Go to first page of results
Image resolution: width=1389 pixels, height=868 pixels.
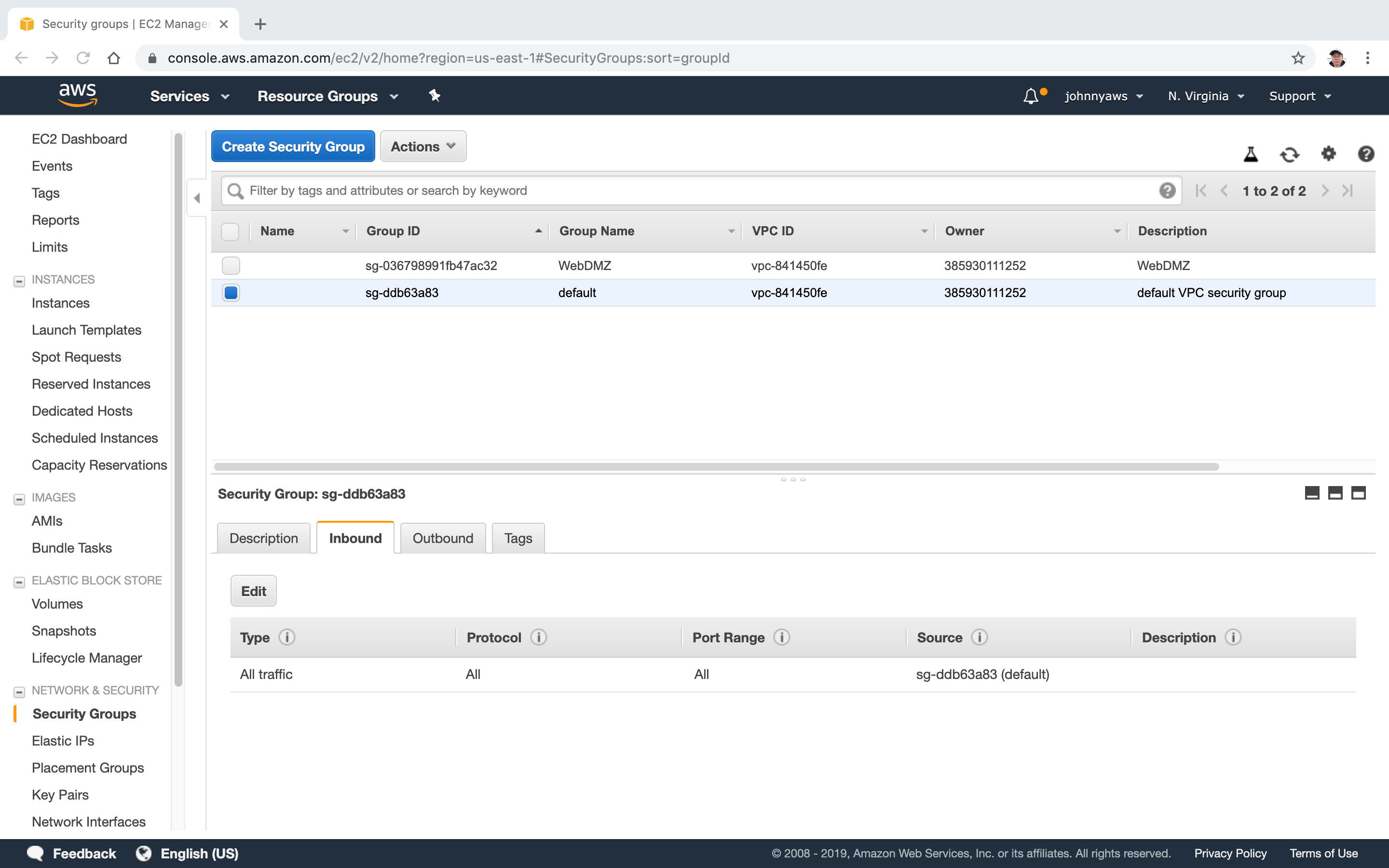pyautogui.click(x=1200, y=190)
